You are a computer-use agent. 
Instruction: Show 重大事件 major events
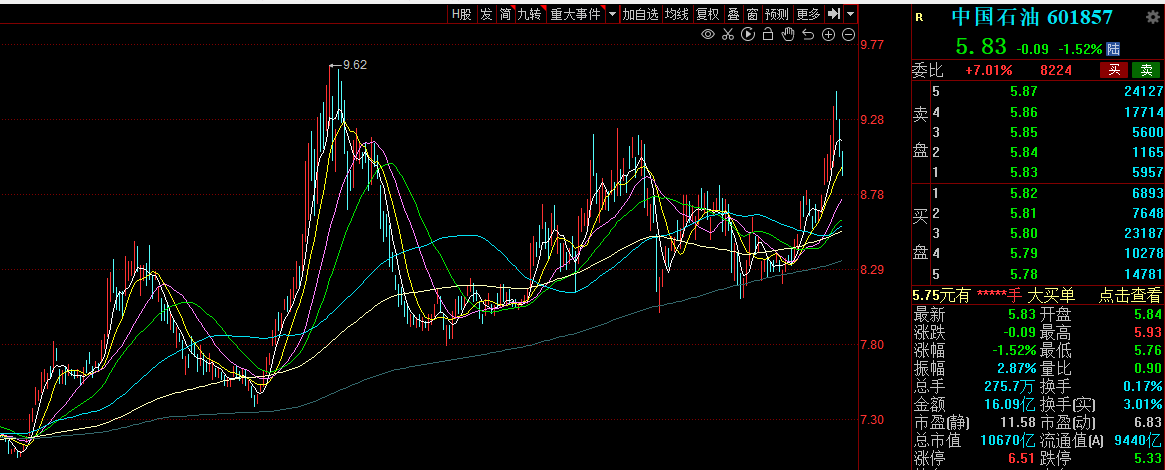[575, 13]
